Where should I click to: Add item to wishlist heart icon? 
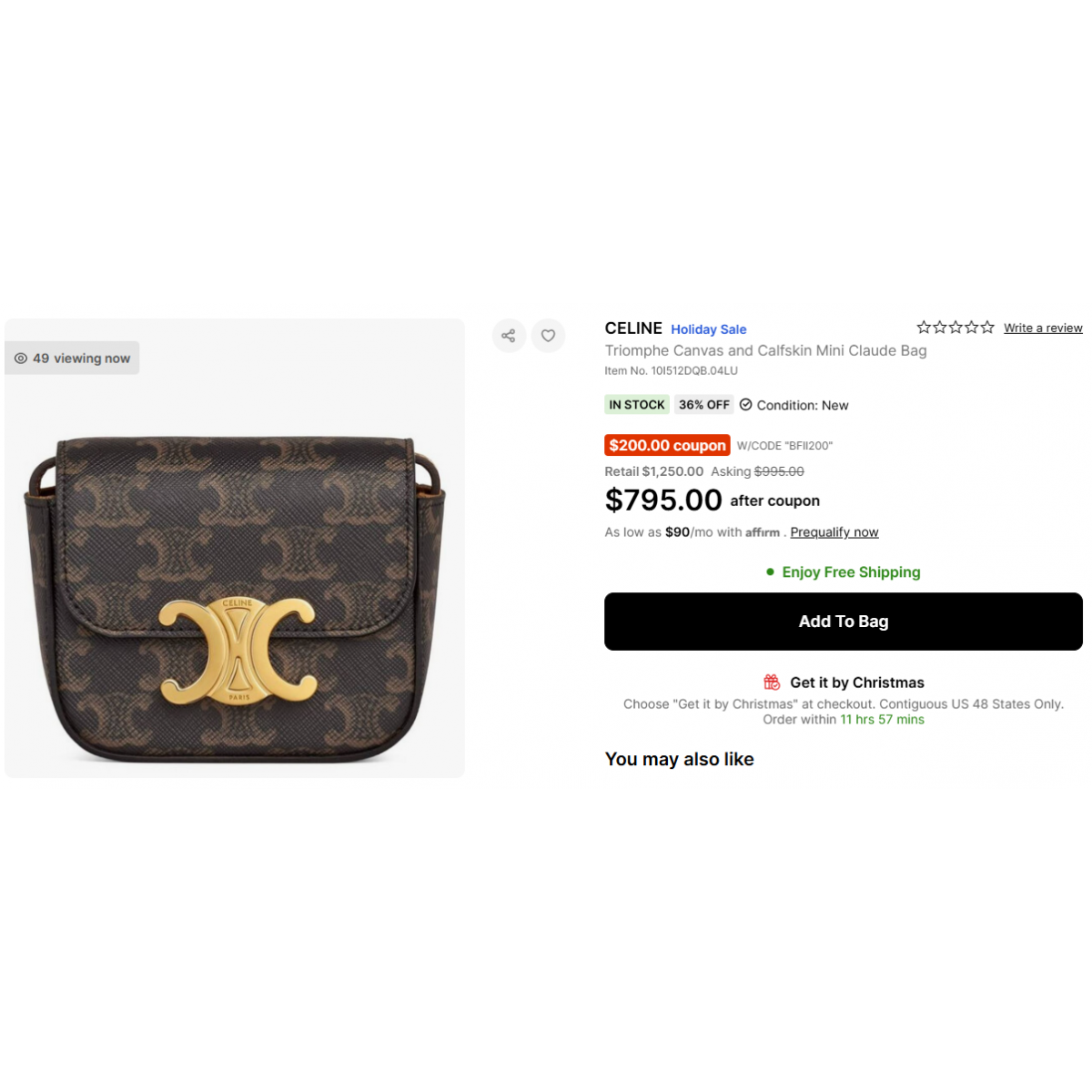pos(548,336)
